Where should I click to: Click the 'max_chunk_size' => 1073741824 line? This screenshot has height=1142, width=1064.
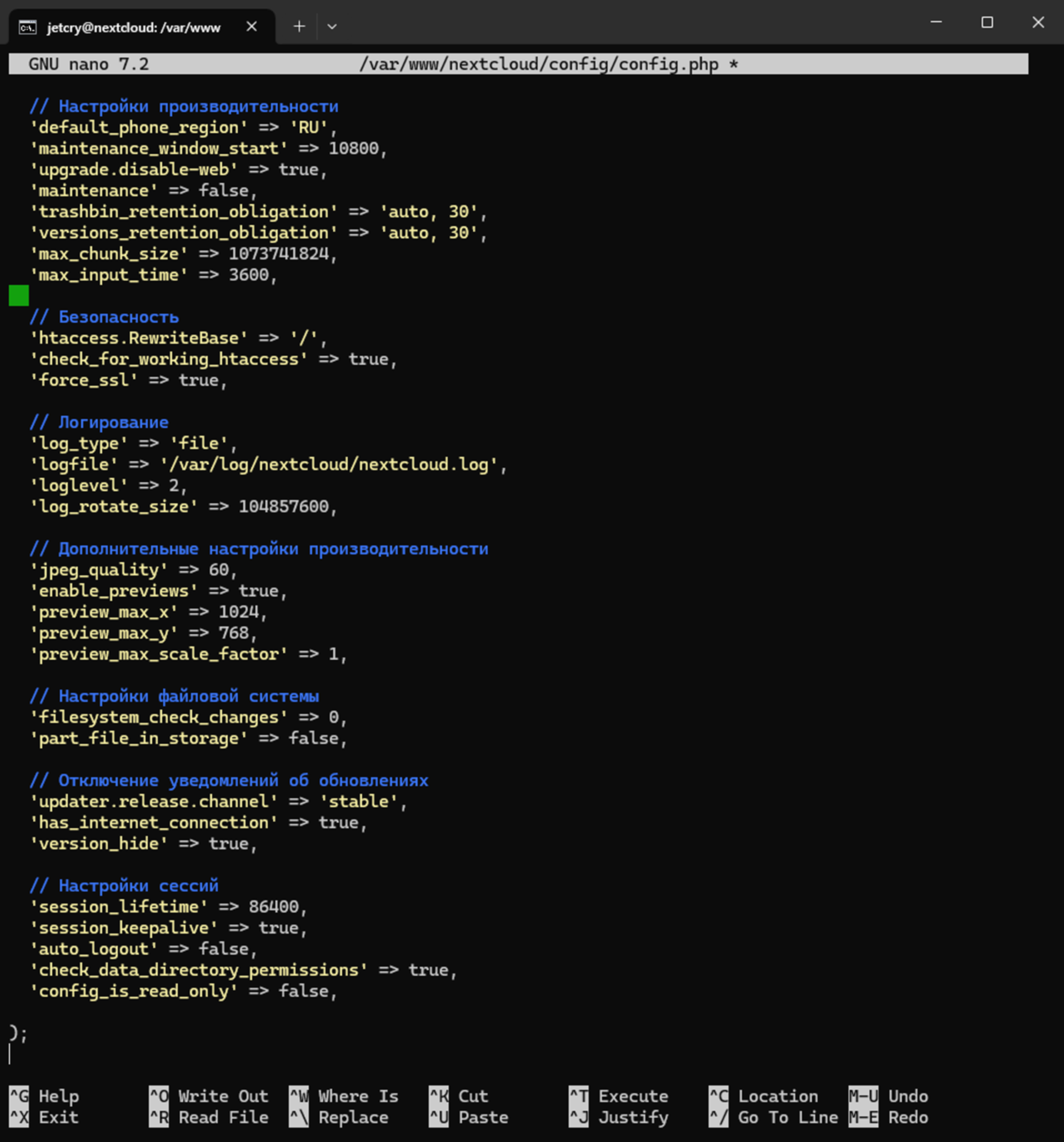tap(184, 253)
